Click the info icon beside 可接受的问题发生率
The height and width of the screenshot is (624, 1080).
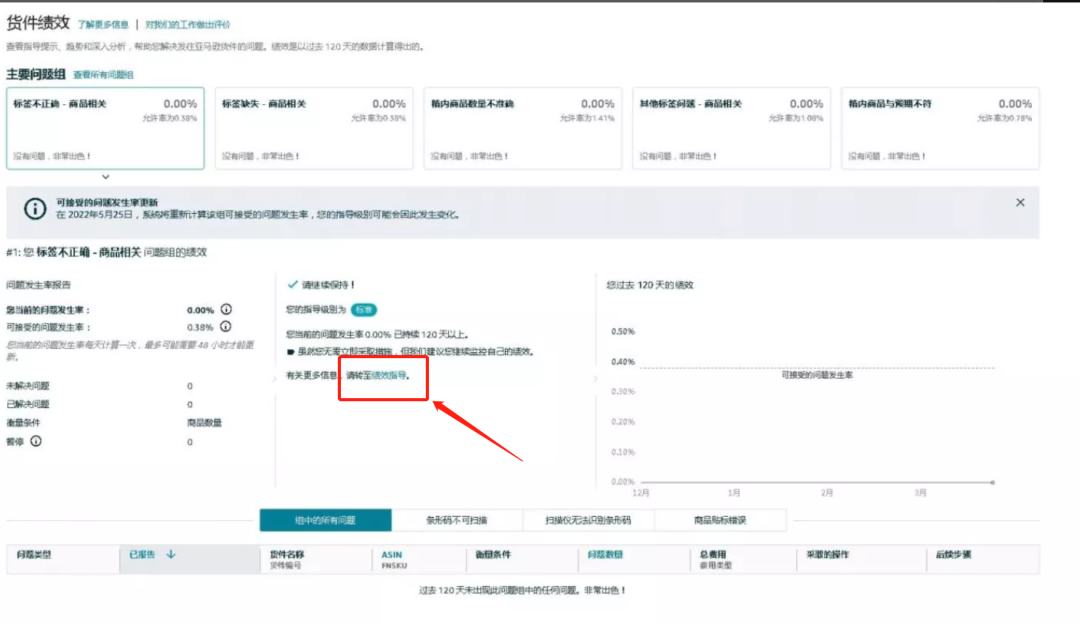(x=226, y=326)
